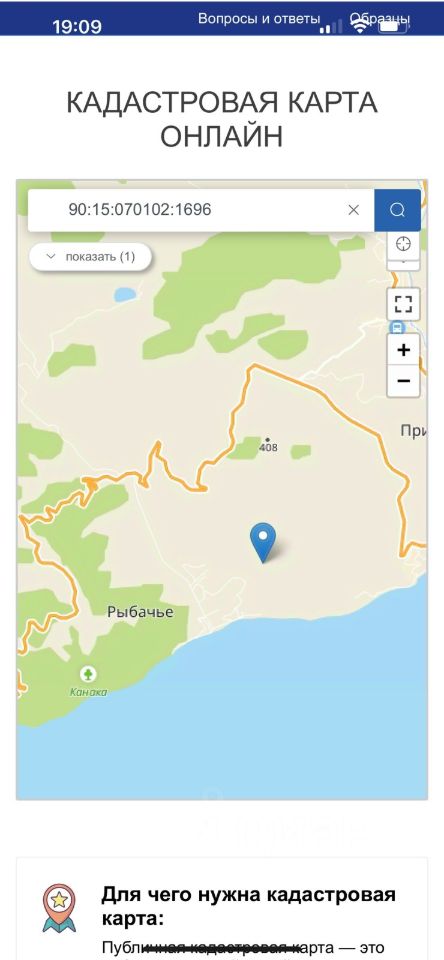Click the blue search magnifier button
Screen dimensions: 444x960
pos(397,210)
